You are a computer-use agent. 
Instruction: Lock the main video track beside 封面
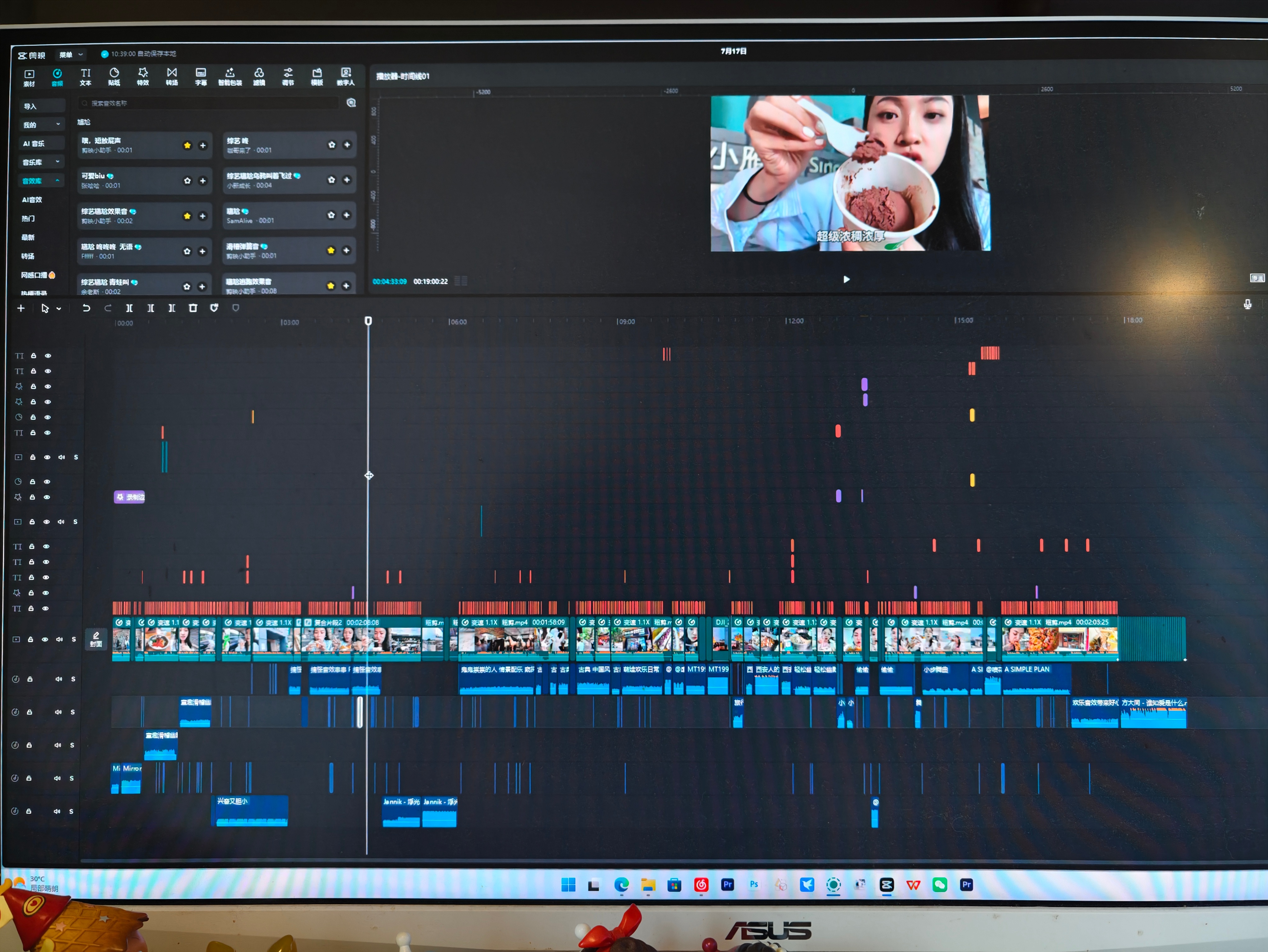pyautogui.click(x=30, y=639)
